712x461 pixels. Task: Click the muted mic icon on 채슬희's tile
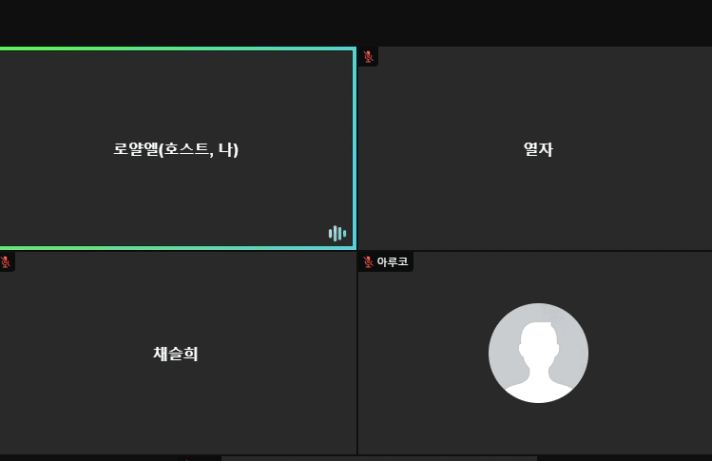(x=5, y=262)
